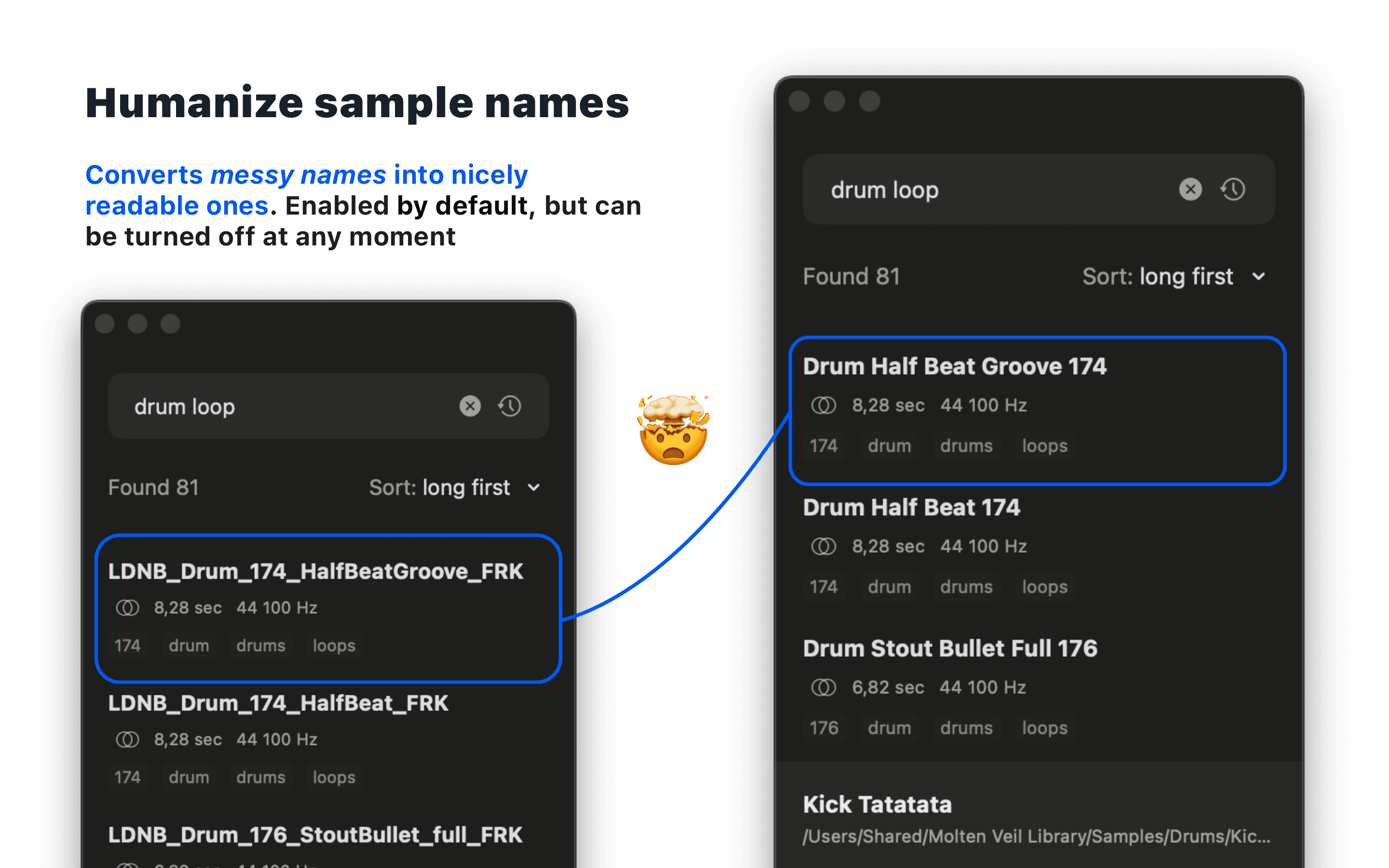Open search history in the left window
The width and height of the screenshot is (1389, 868).
click(x=509, y=406)
